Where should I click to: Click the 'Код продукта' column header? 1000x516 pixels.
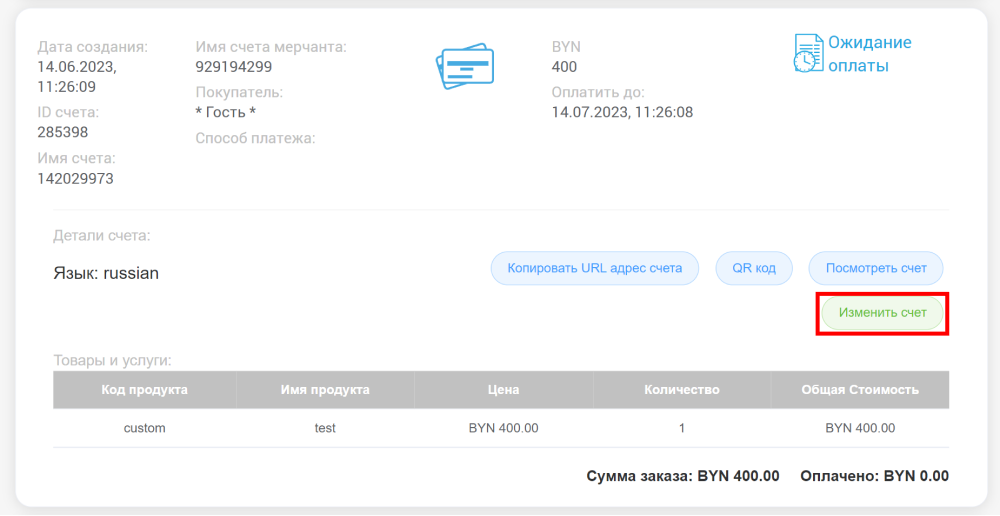144,390
